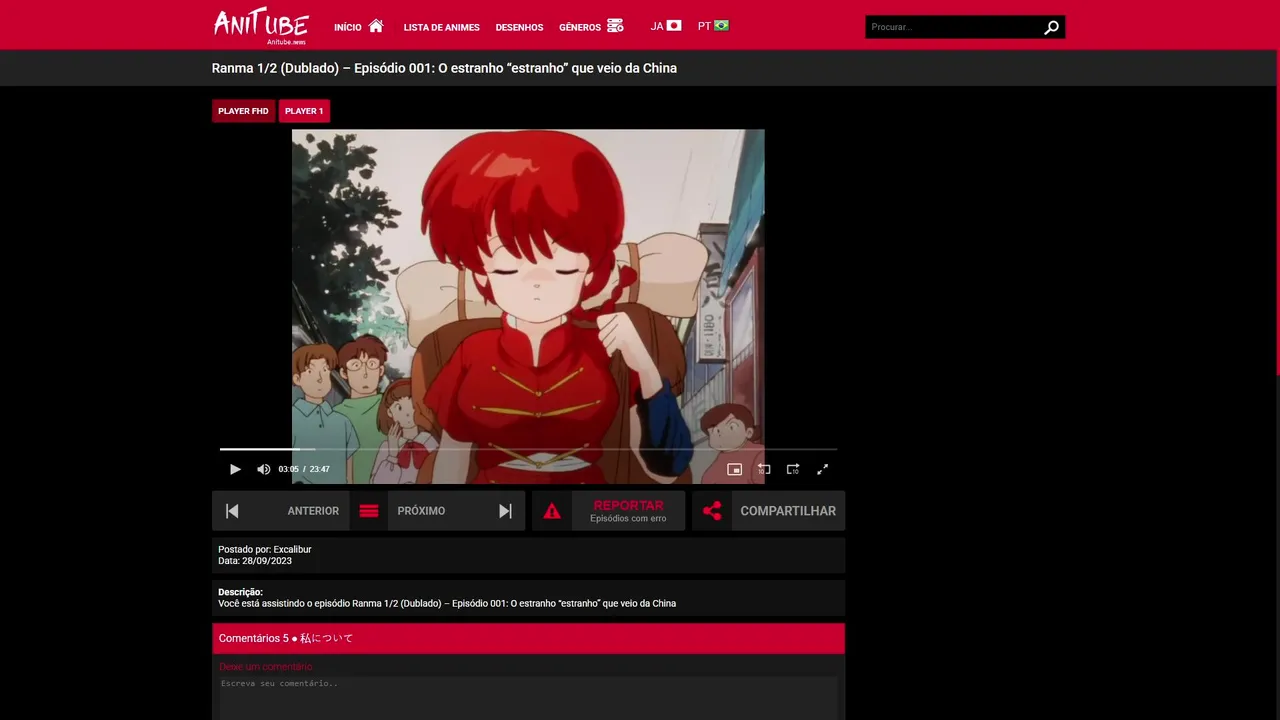1280x720 pixels.
Task: Focus the Procurar search field
Action: tap(953, 27)
